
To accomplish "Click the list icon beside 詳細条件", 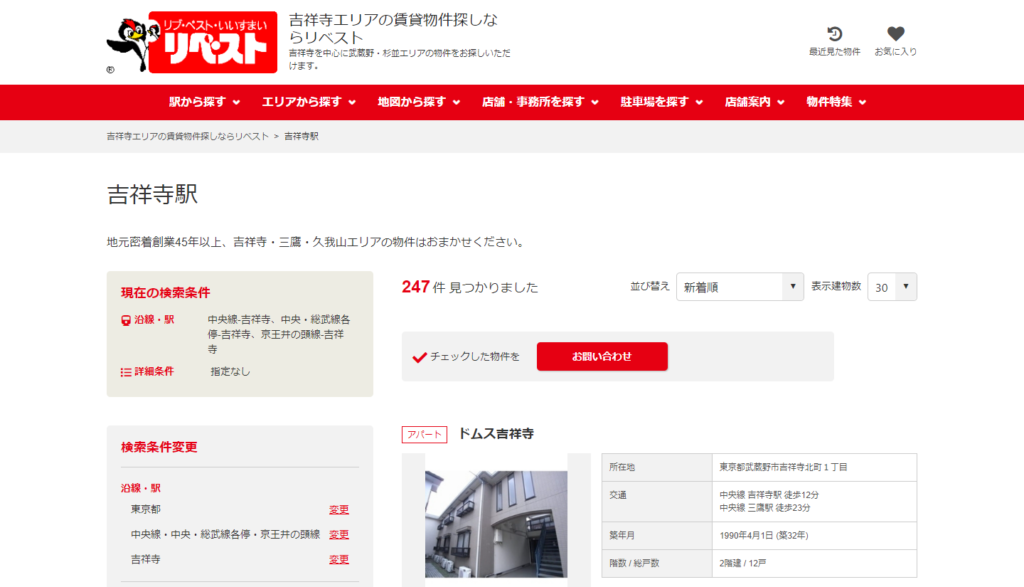I will point(126,371).
